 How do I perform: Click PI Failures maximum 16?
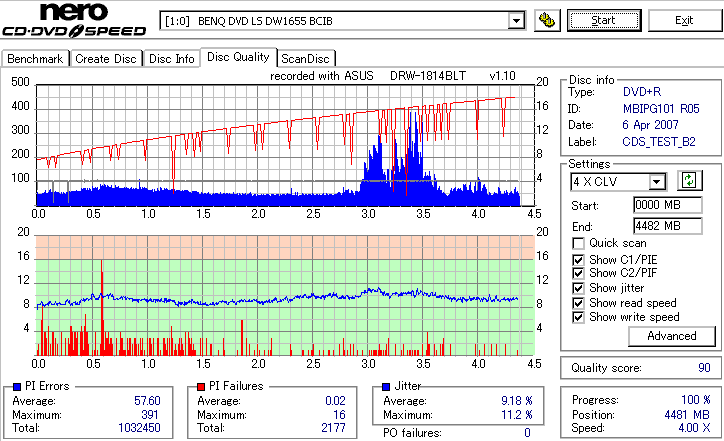point(339,415)
